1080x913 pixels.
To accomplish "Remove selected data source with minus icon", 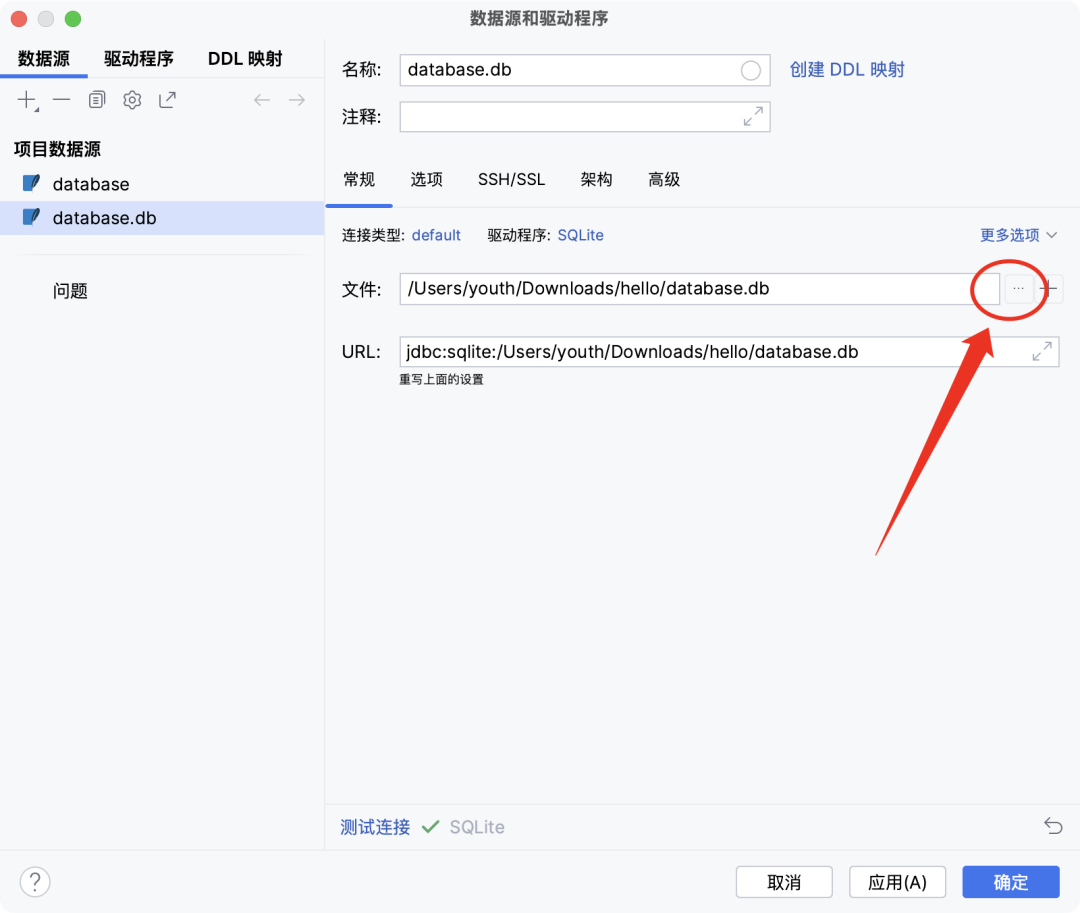I will 61,99.
